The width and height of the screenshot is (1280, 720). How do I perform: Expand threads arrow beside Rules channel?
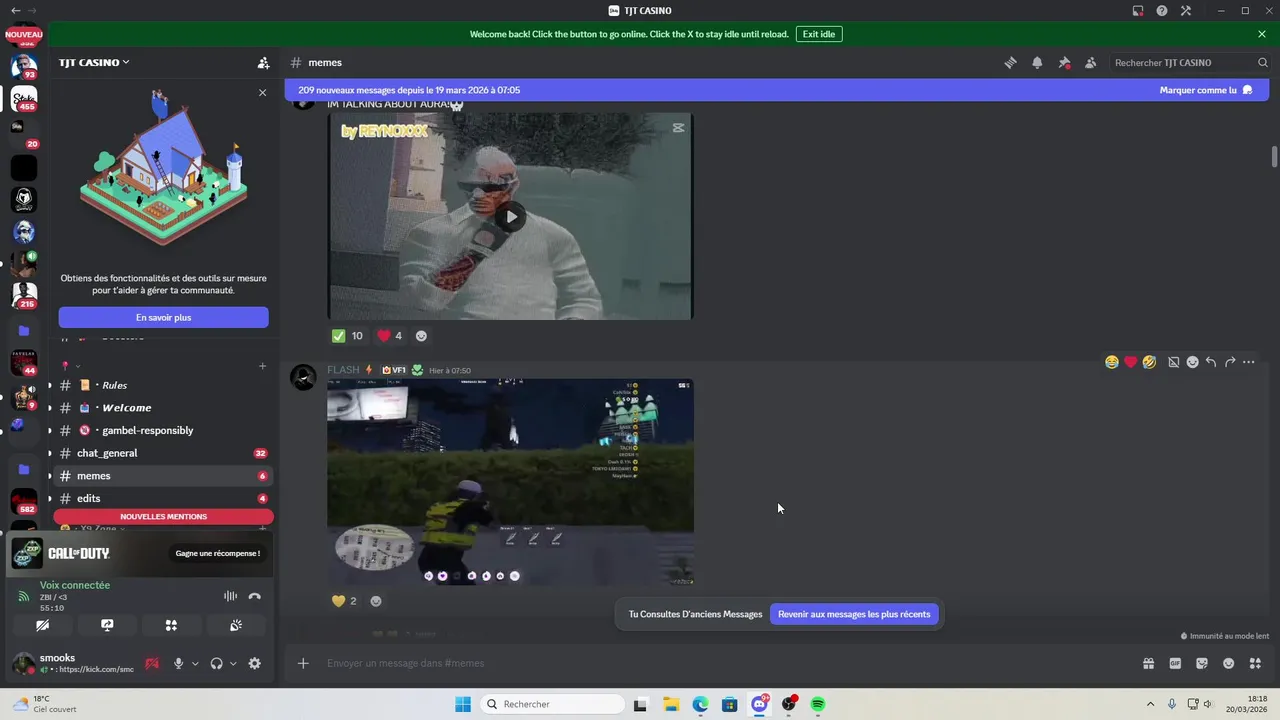click(x=50, y=385)
